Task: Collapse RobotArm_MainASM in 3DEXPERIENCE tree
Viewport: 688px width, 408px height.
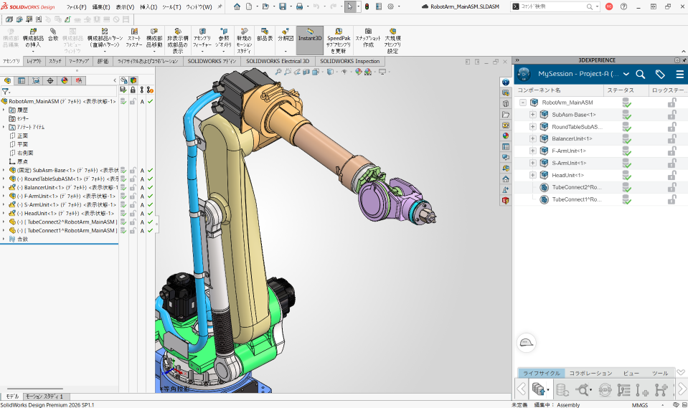Action: (x=523, y=102)
